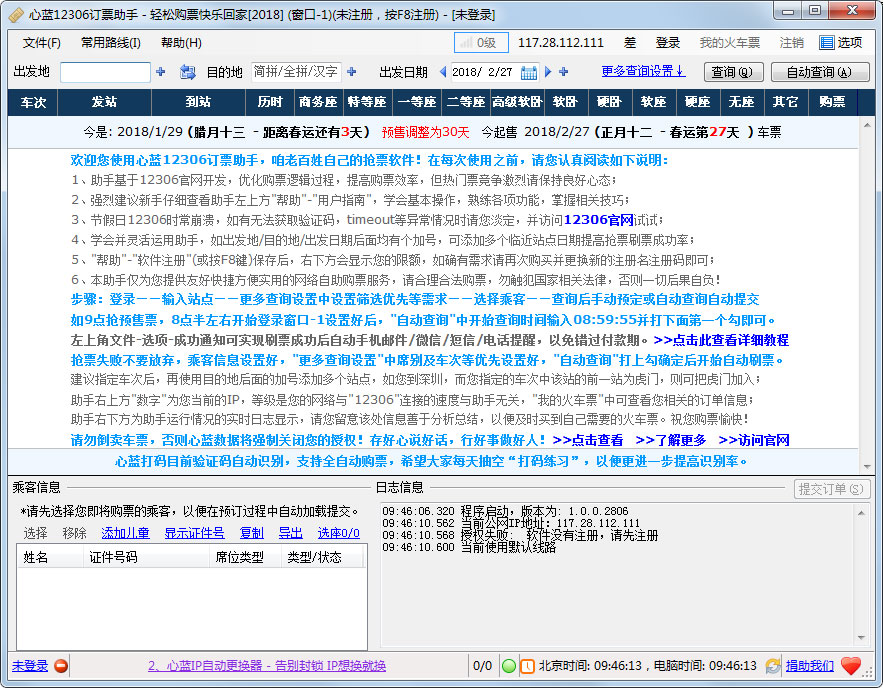
Task: Click the >>点击查看 link
Action: point(588,440)
